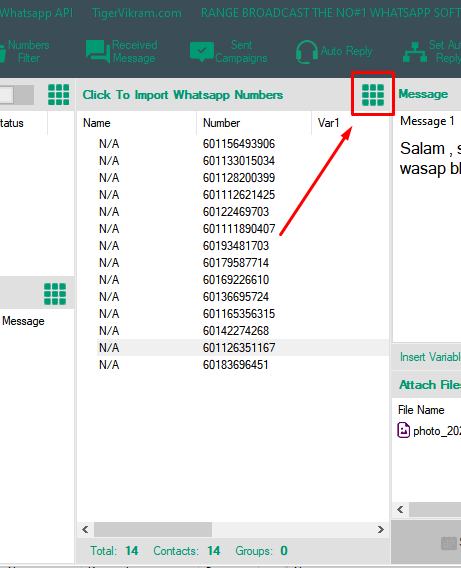Select number 601128200399

click(x=239, y=178)
